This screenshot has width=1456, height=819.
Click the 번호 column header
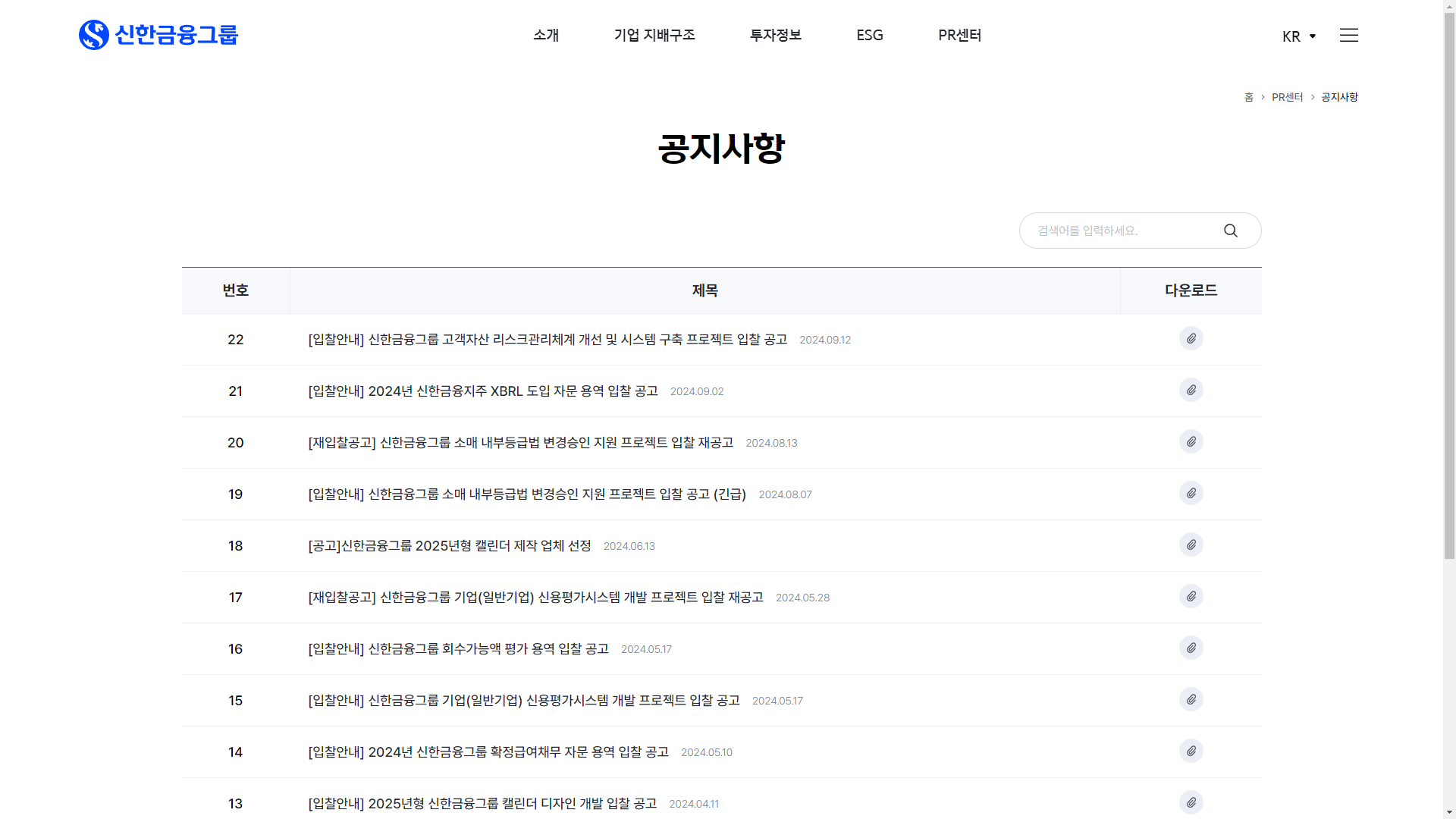click(236, 290)
